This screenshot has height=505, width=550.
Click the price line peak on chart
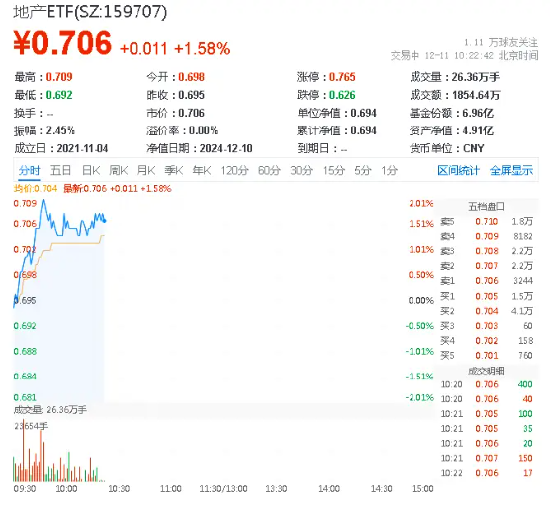point(43,200)
